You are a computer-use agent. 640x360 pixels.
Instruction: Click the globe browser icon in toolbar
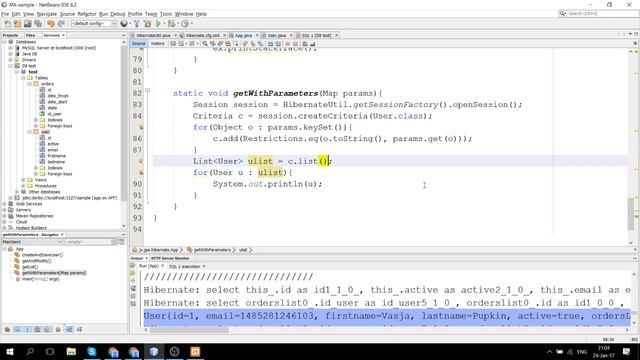point(124,24)
